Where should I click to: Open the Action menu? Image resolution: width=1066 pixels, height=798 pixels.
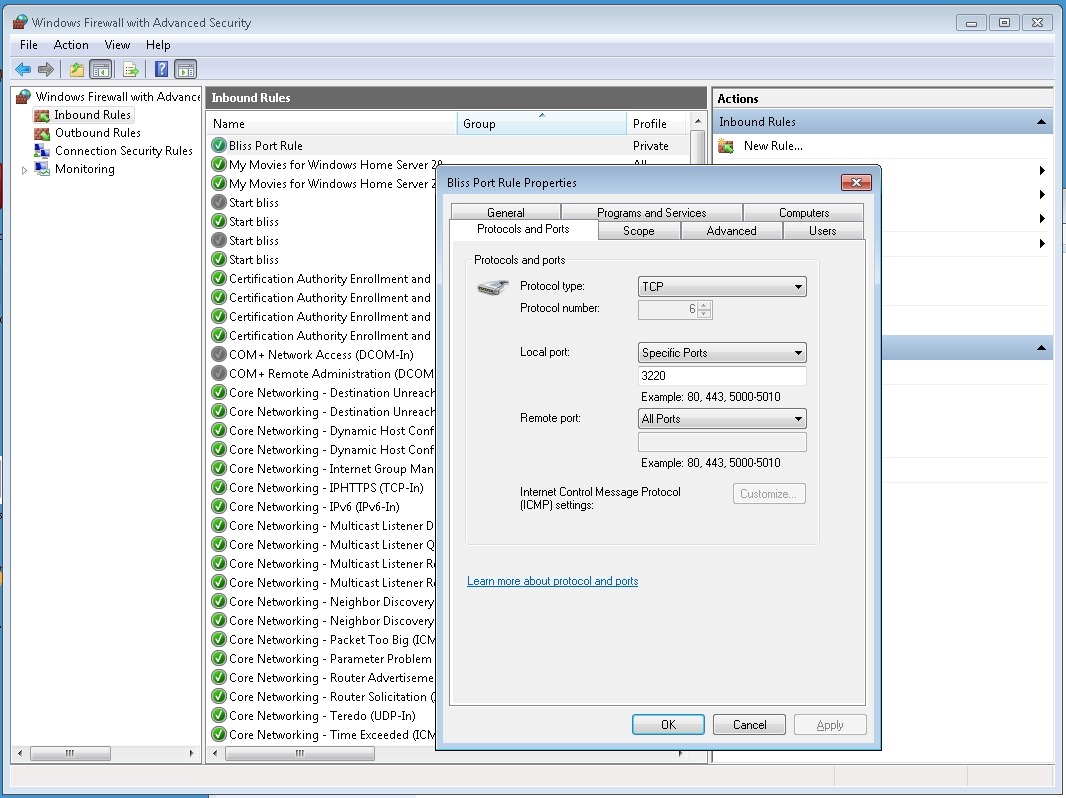pyautogui.click(x=71, y=45)
